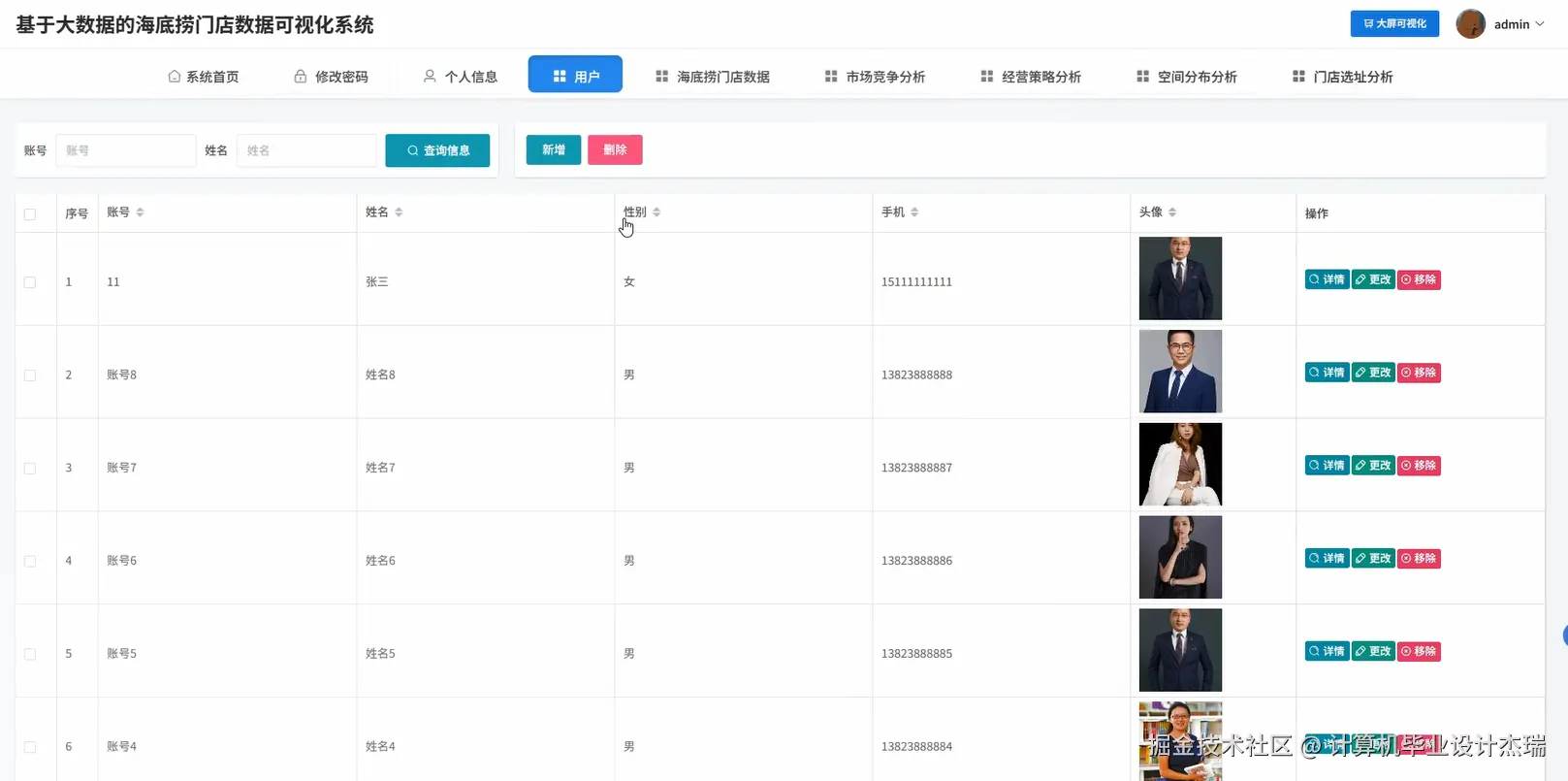The image size is (1568, 781).
Task: Check the checkbox for 账号4 row
Action: [30, 748]
